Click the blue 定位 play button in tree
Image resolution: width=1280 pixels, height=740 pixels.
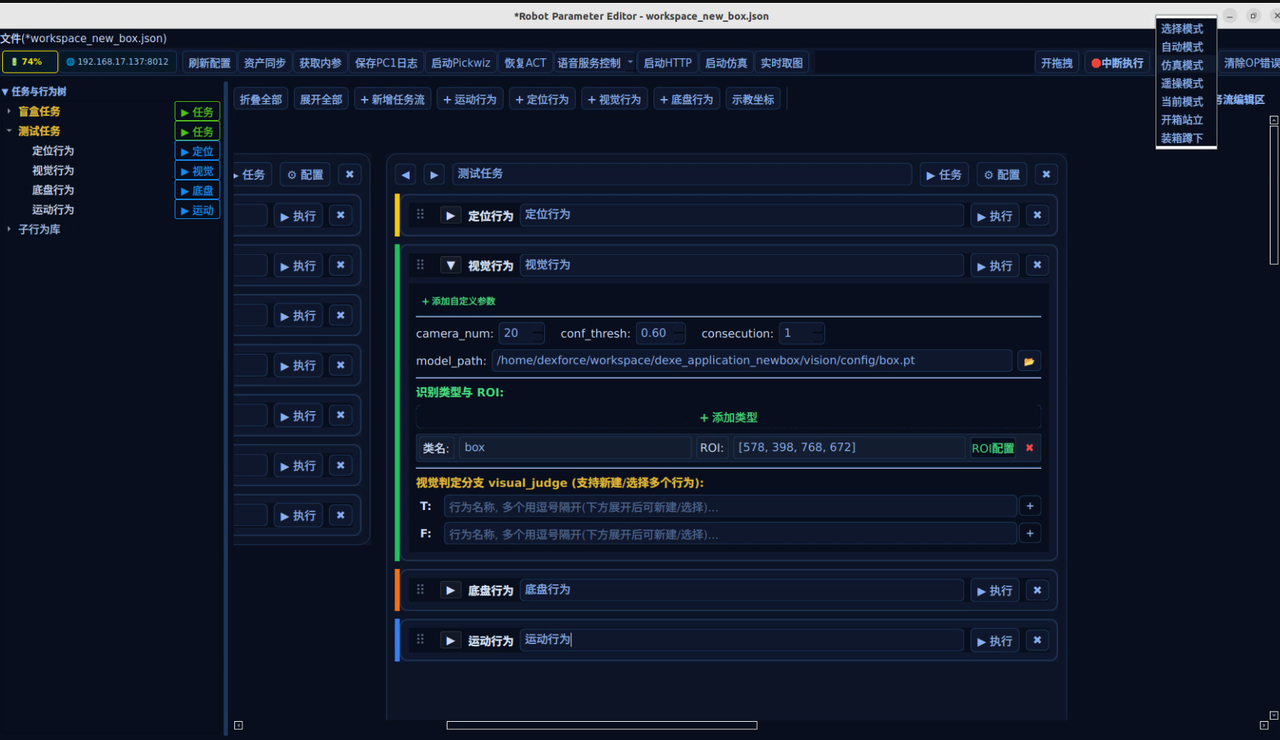pos(197,151)
